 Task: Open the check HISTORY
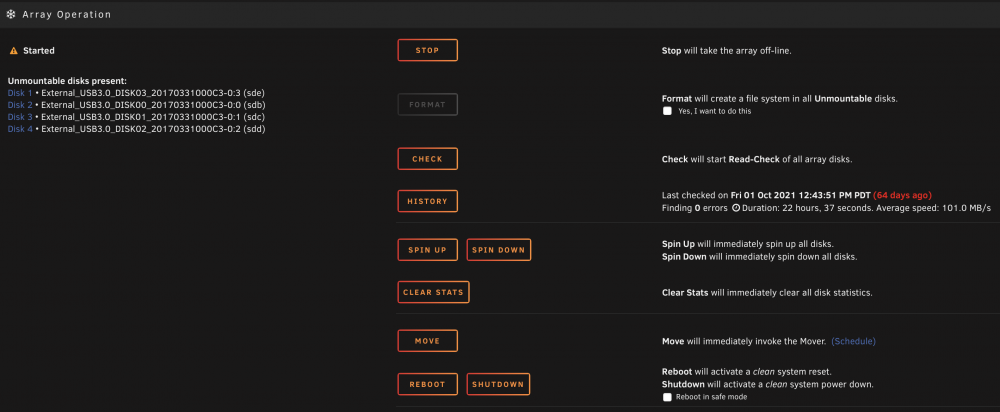[x=427, y=201]
